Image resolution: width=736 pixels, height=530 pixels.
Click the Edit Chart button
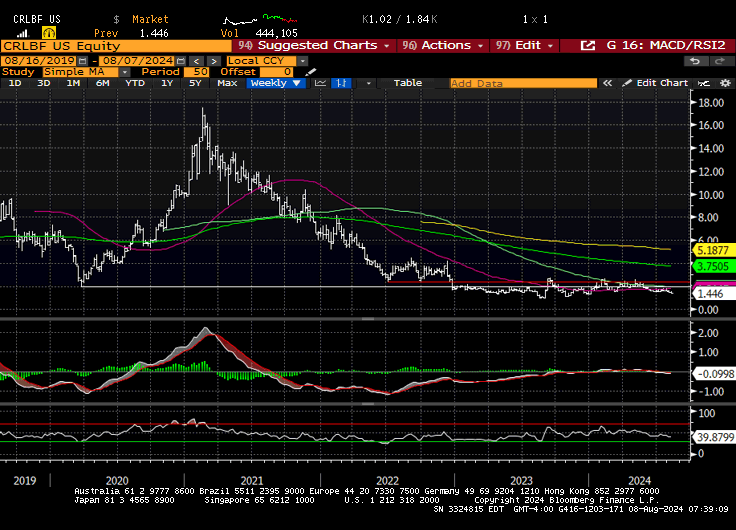tap(656, 83)
